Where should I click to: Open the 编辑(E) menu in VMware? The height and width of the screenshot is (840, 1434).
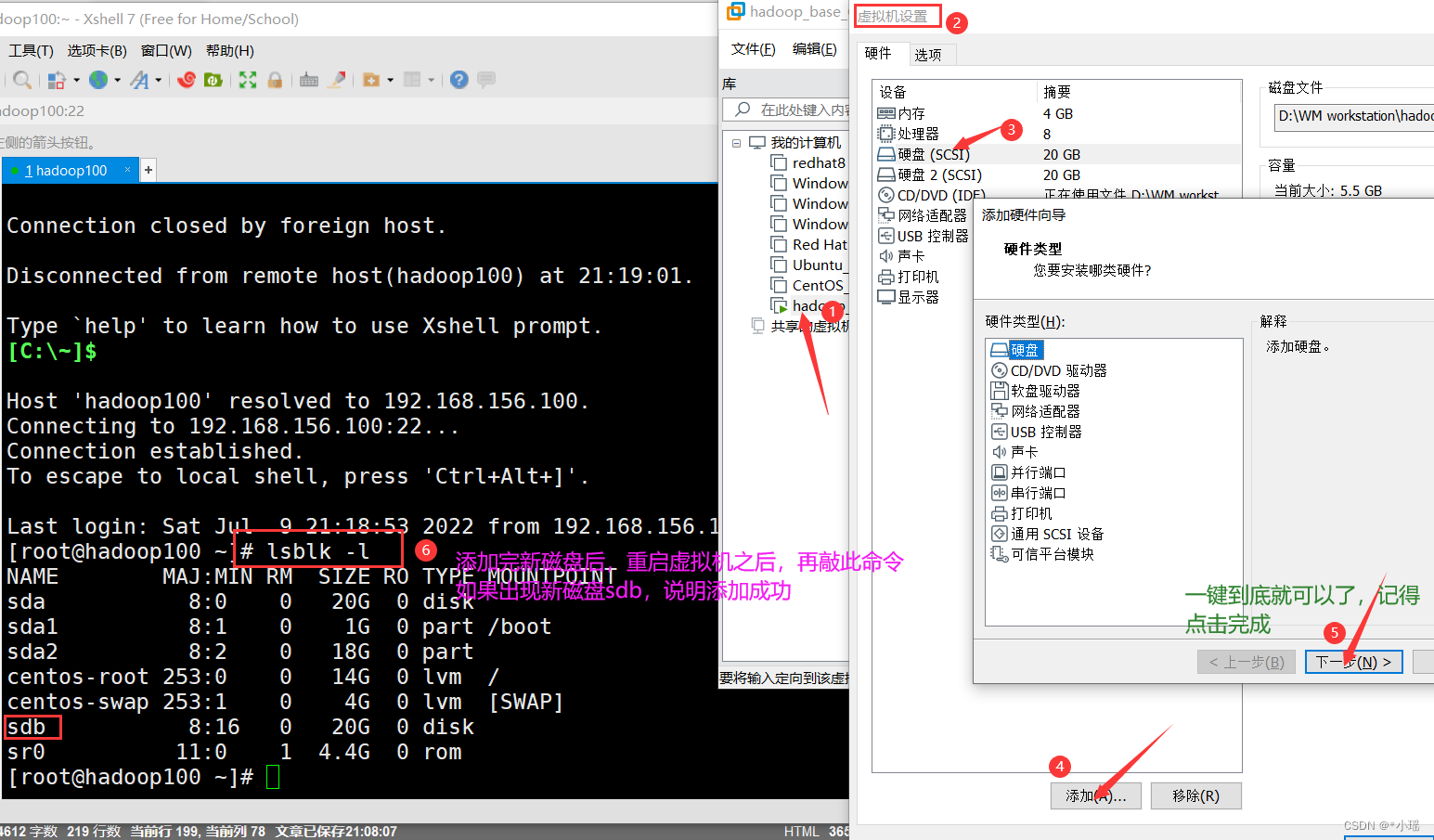[814, 49]
